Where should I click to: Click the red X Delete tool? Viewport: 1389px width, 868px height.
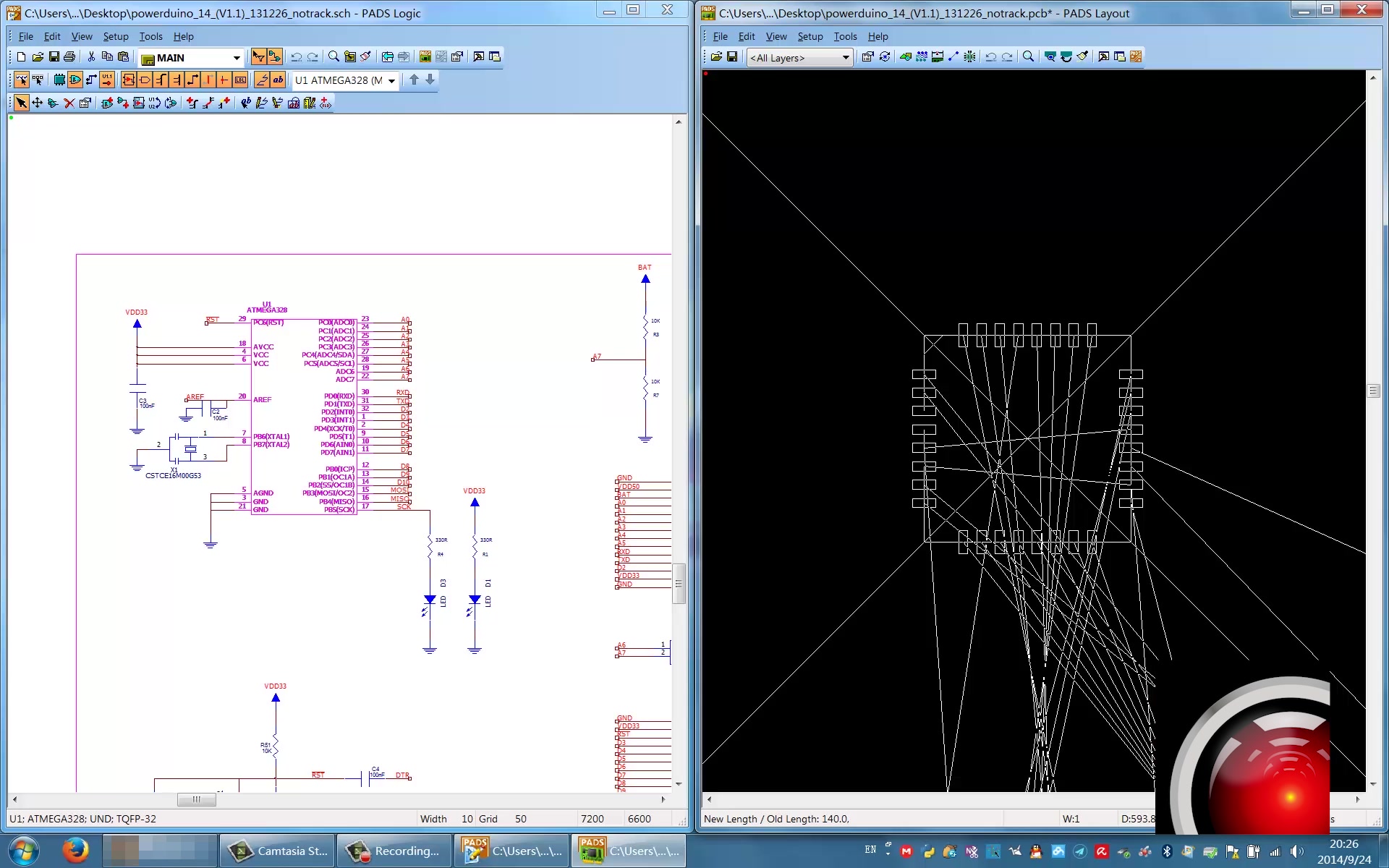point(69,103)
